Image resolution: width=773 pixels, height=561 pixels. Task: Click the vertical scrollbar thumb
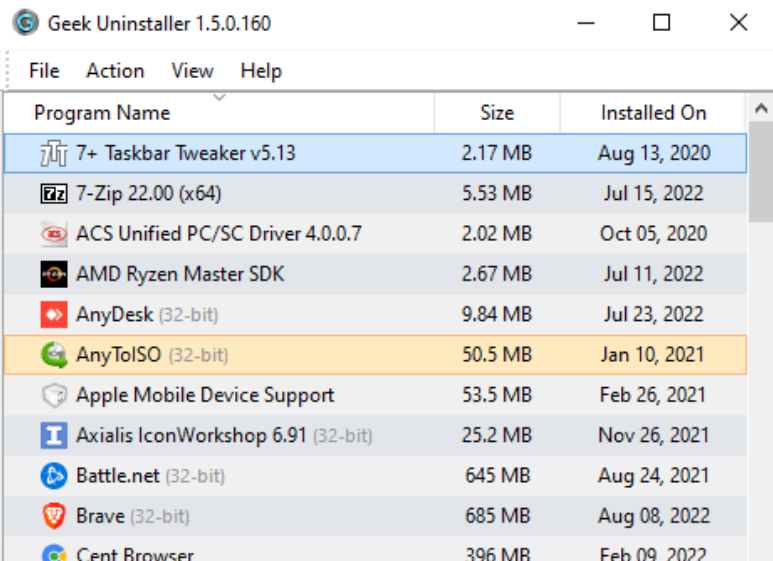pyautogui.click(x=761, y=172)
